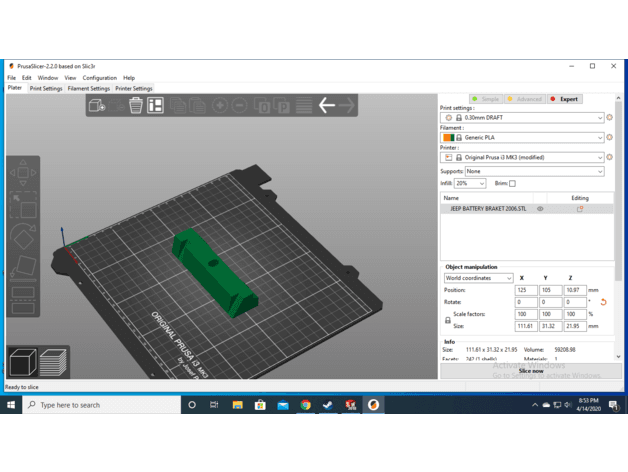Click the Copy toolbar icon
Viewport: 628px width, 472px height.
pyautogui.click(x=177, y=106)
